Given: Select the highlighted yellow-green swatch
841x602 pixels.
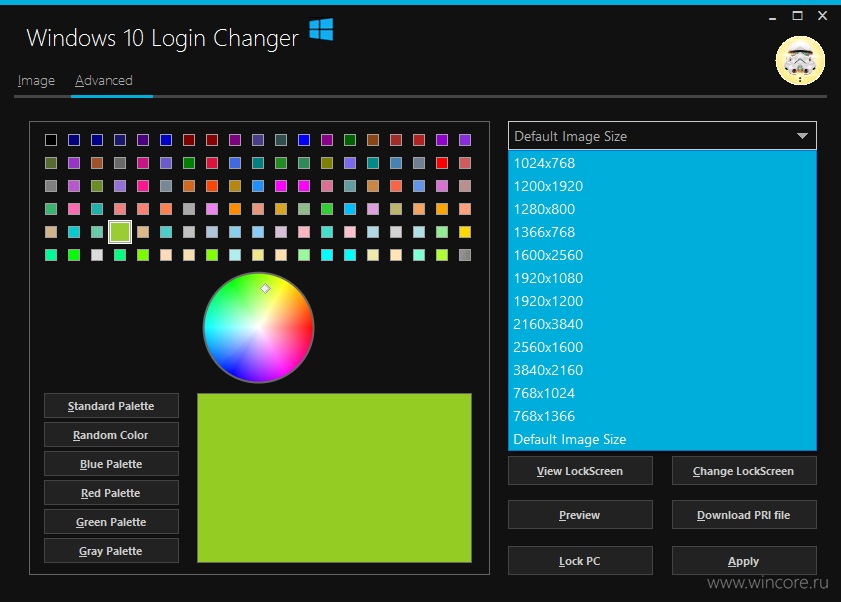Looking at the screenshot, I should pyautogui.click(x=120, y=232).
